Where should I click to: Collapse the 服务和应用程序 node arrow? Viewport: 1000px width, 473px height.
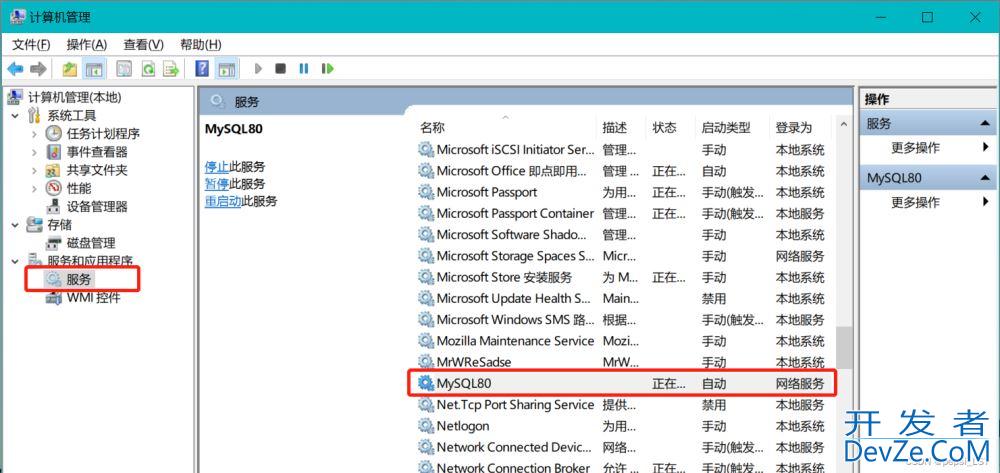coord(15,261)
